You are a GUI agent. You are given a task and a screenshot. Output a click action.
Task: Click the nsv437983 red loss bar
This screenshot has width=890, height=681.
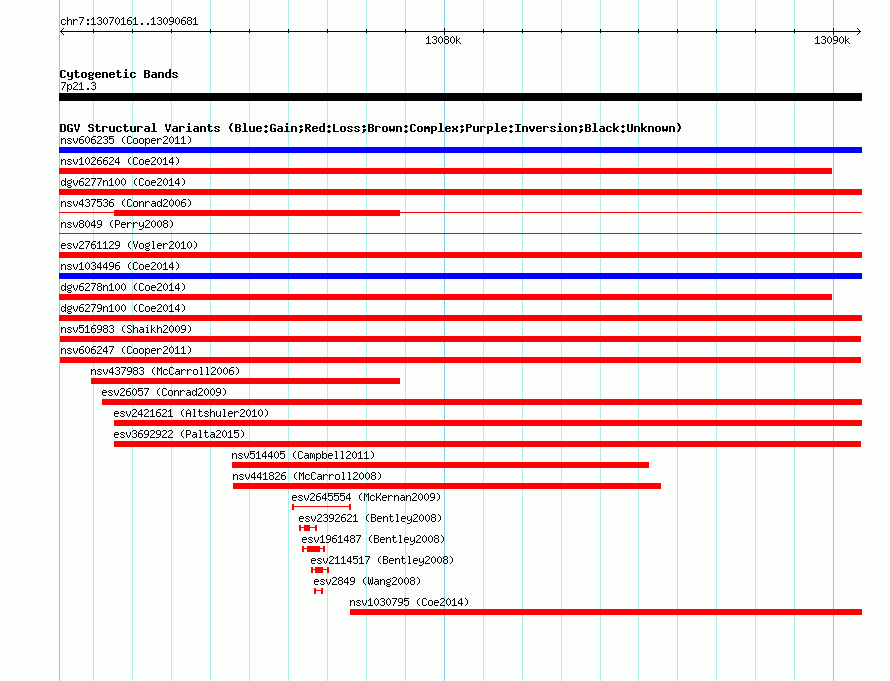[x=245, y=381]
